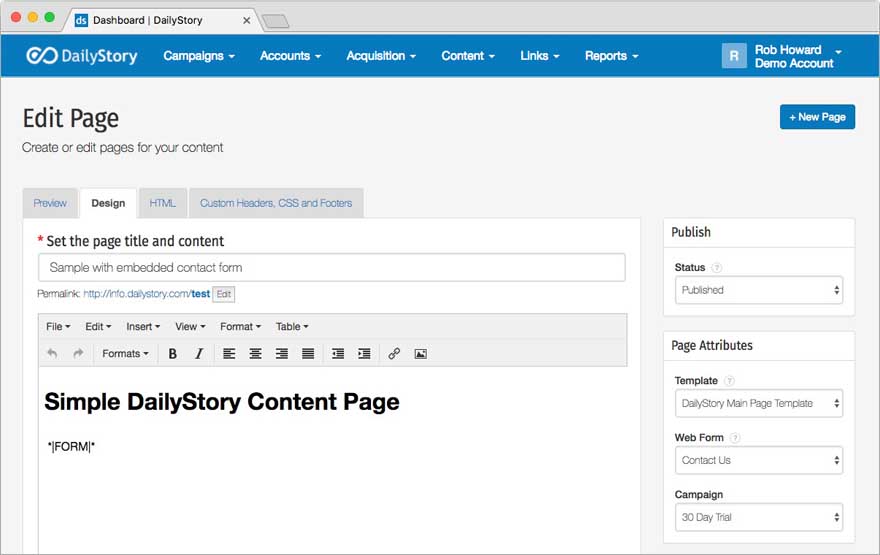Justify the text
Image resolution: width=880 pixels, height=555 pixels.
(x=308, y=354)
